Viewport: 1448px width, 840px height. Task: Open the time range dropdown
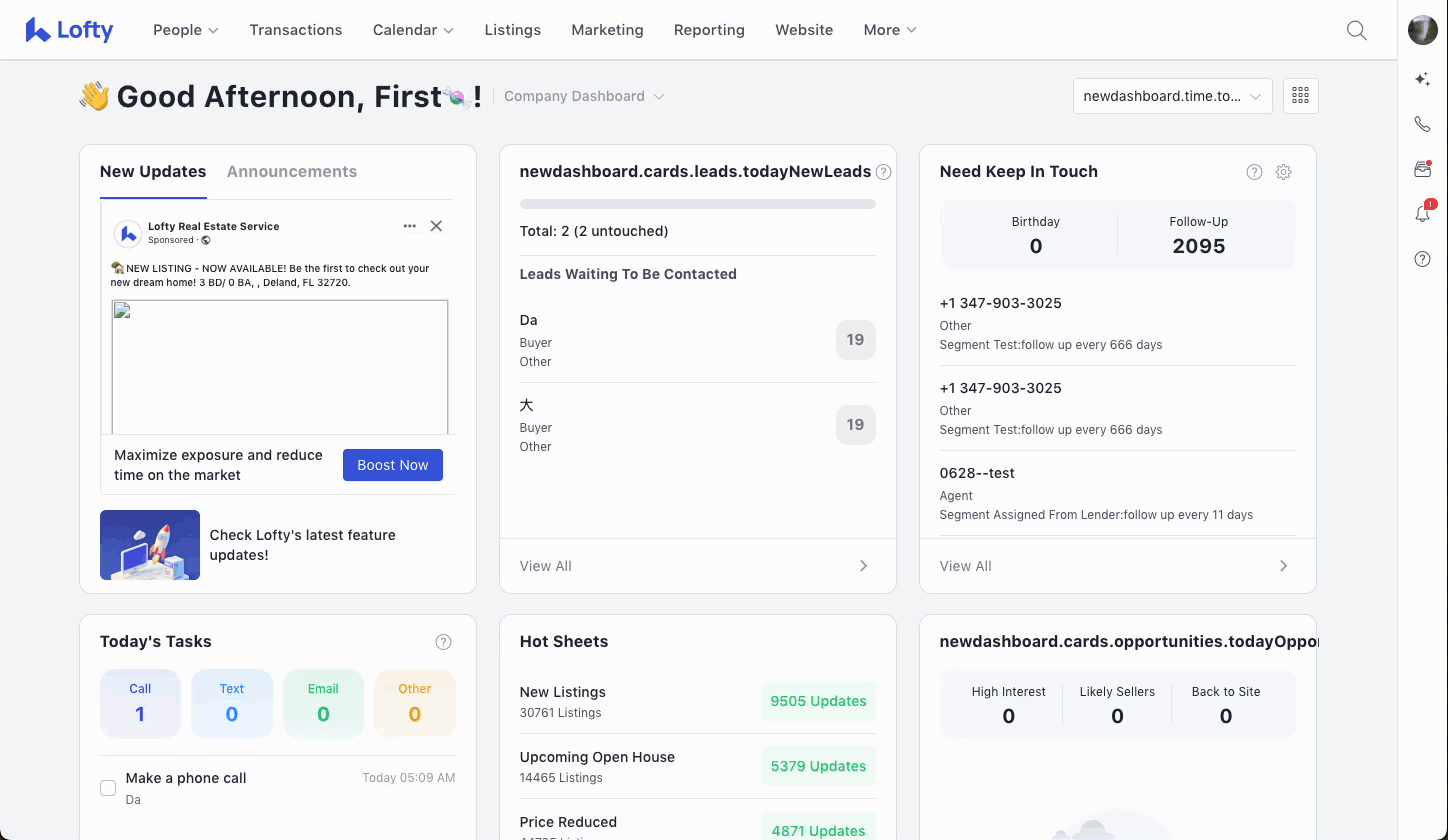point(1172,96)
